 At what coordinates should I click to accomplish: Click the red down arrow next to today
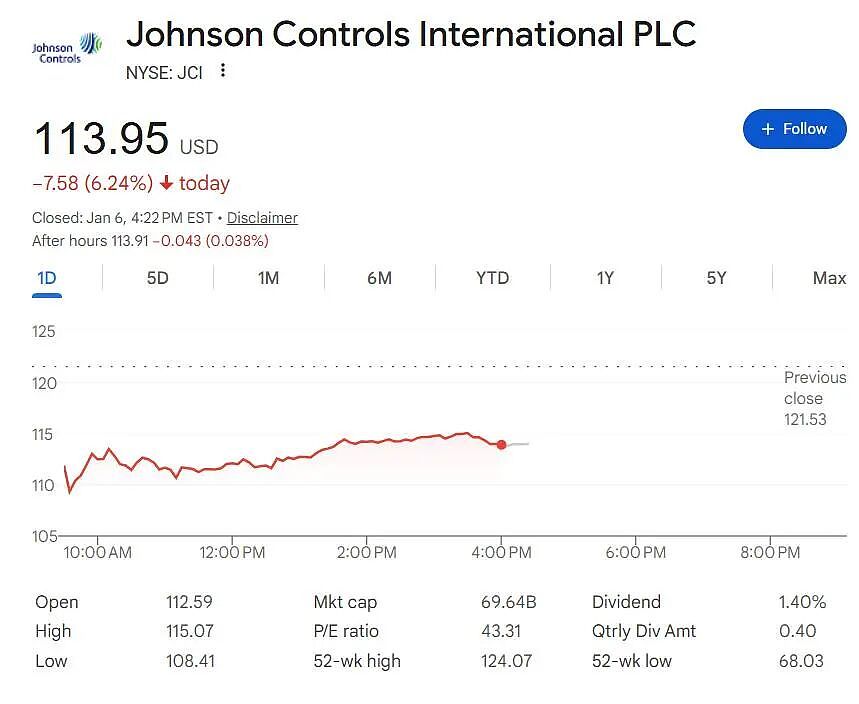(x=166, y=183)
